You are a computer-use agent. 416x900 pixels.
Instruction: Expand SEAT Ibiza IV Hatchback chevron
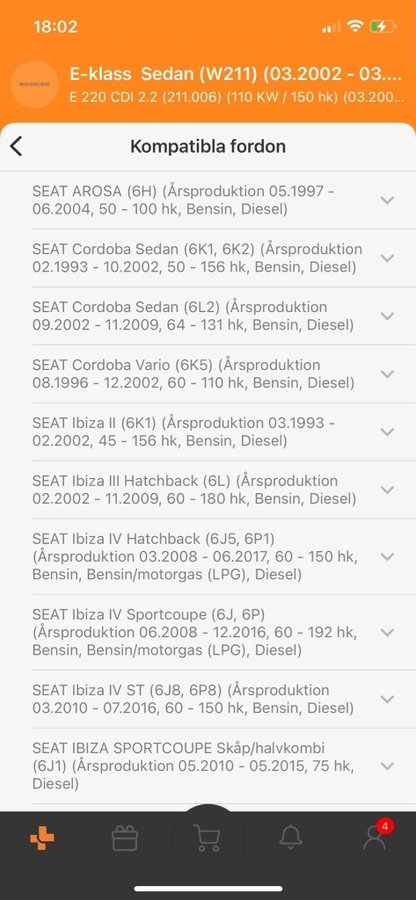[x=387, y=556]
